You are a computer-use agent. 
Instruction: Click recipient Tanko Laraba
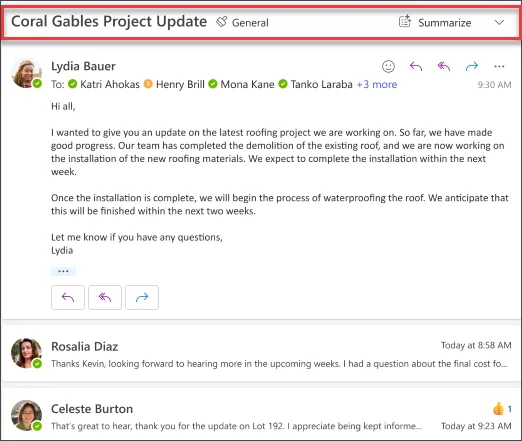click(321, 84)
